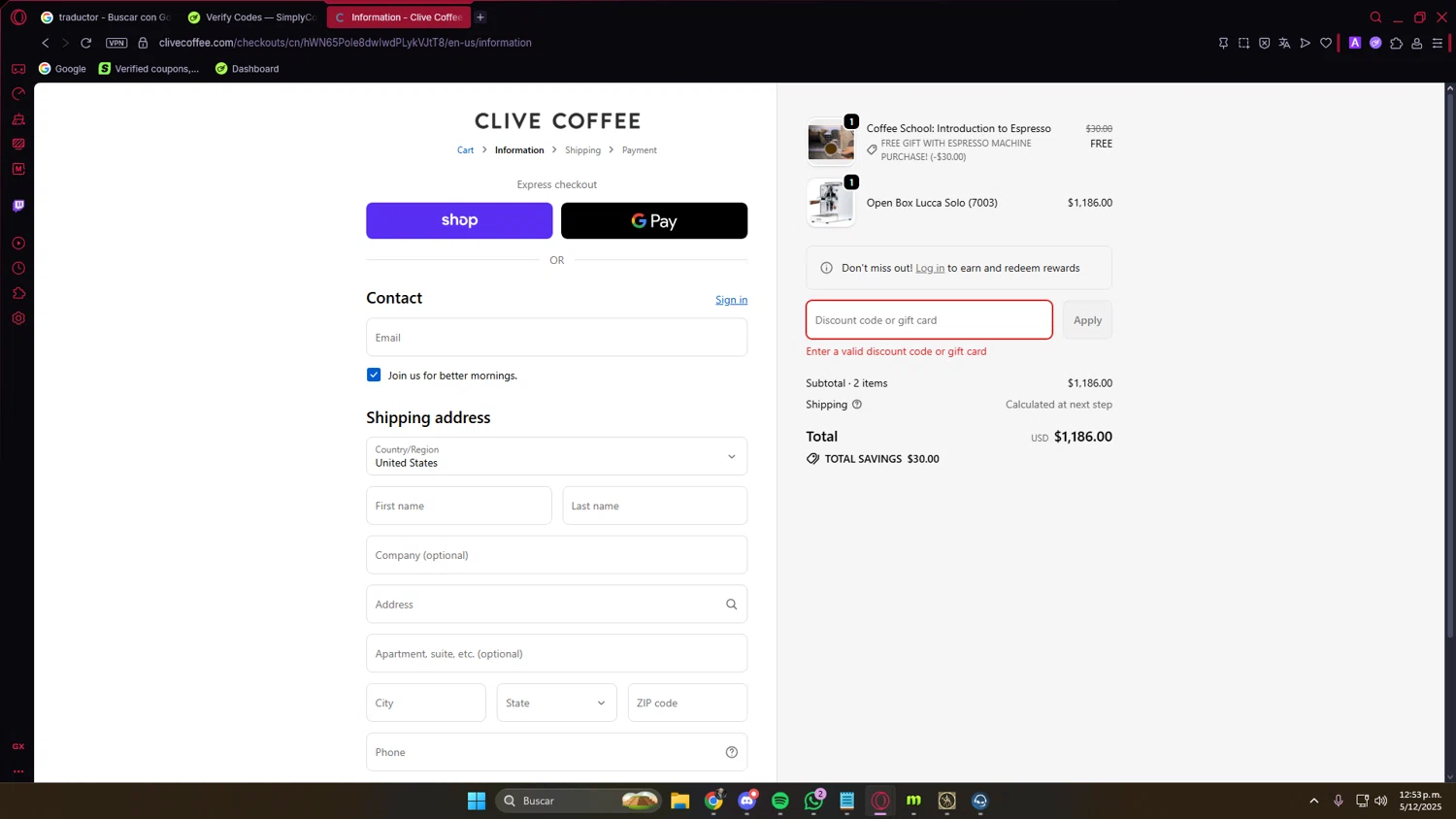Switch to the Verify Codes SimplyCodes tab

[252, 17]
